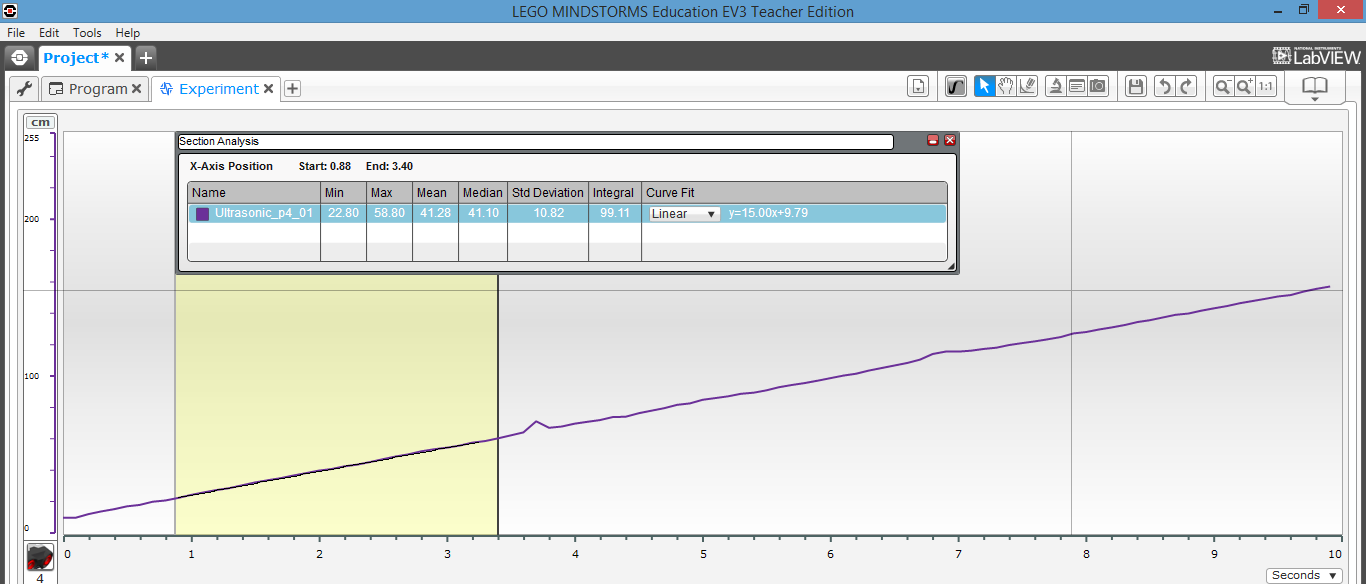Image resolution: width=1366 pixels, height=584 pixels.
Task: Open the Linear curve fit dropdown
Action: coord(684,213)
